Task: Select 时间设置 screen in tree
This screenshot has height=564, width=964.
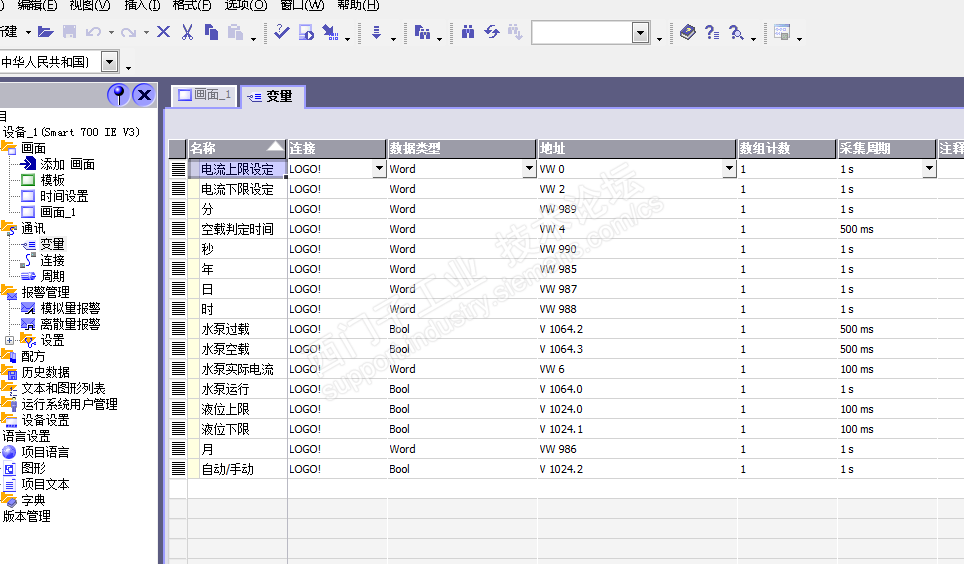Action: tap(64, 196)
